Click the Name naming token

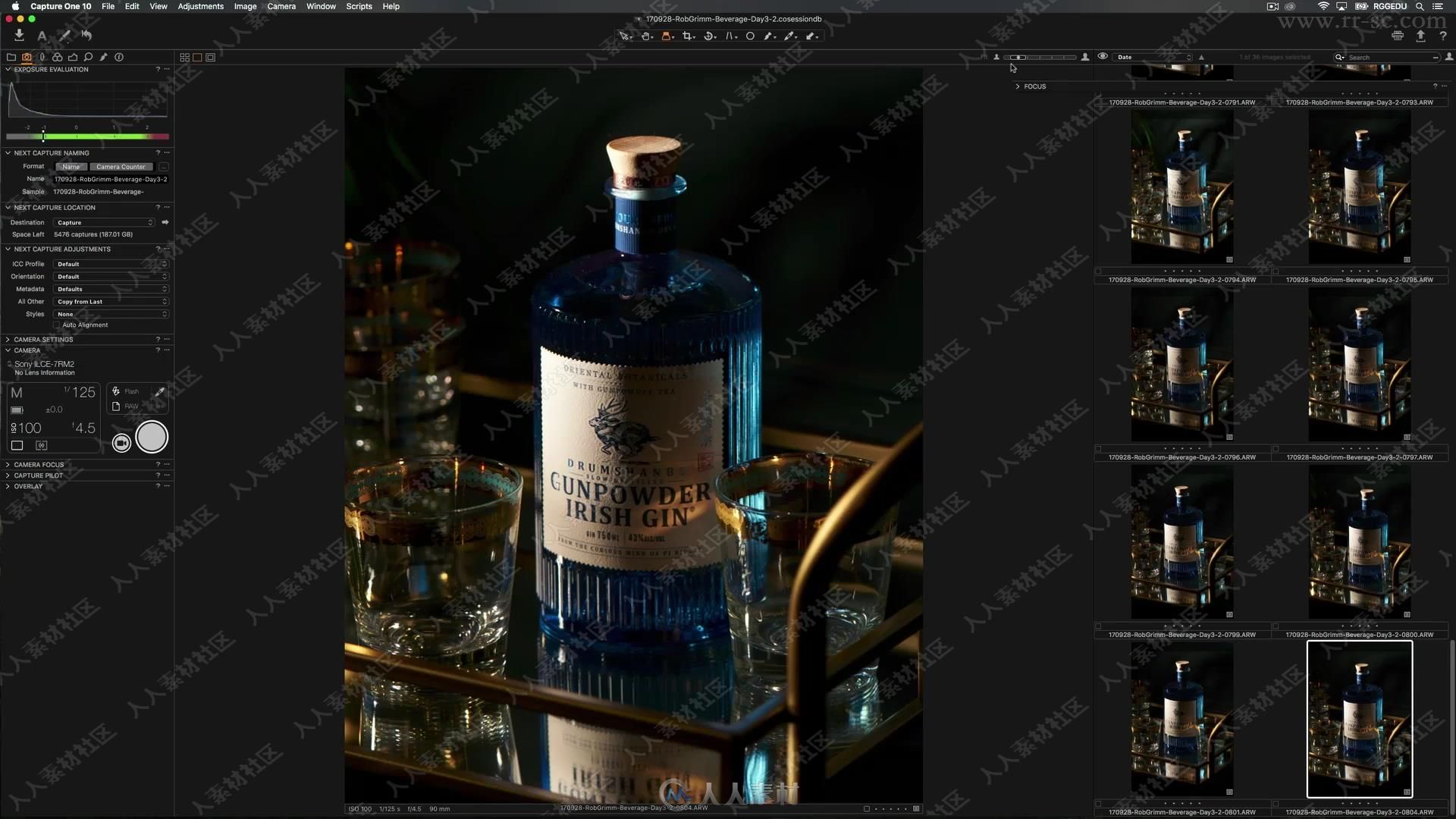[71, 167]
